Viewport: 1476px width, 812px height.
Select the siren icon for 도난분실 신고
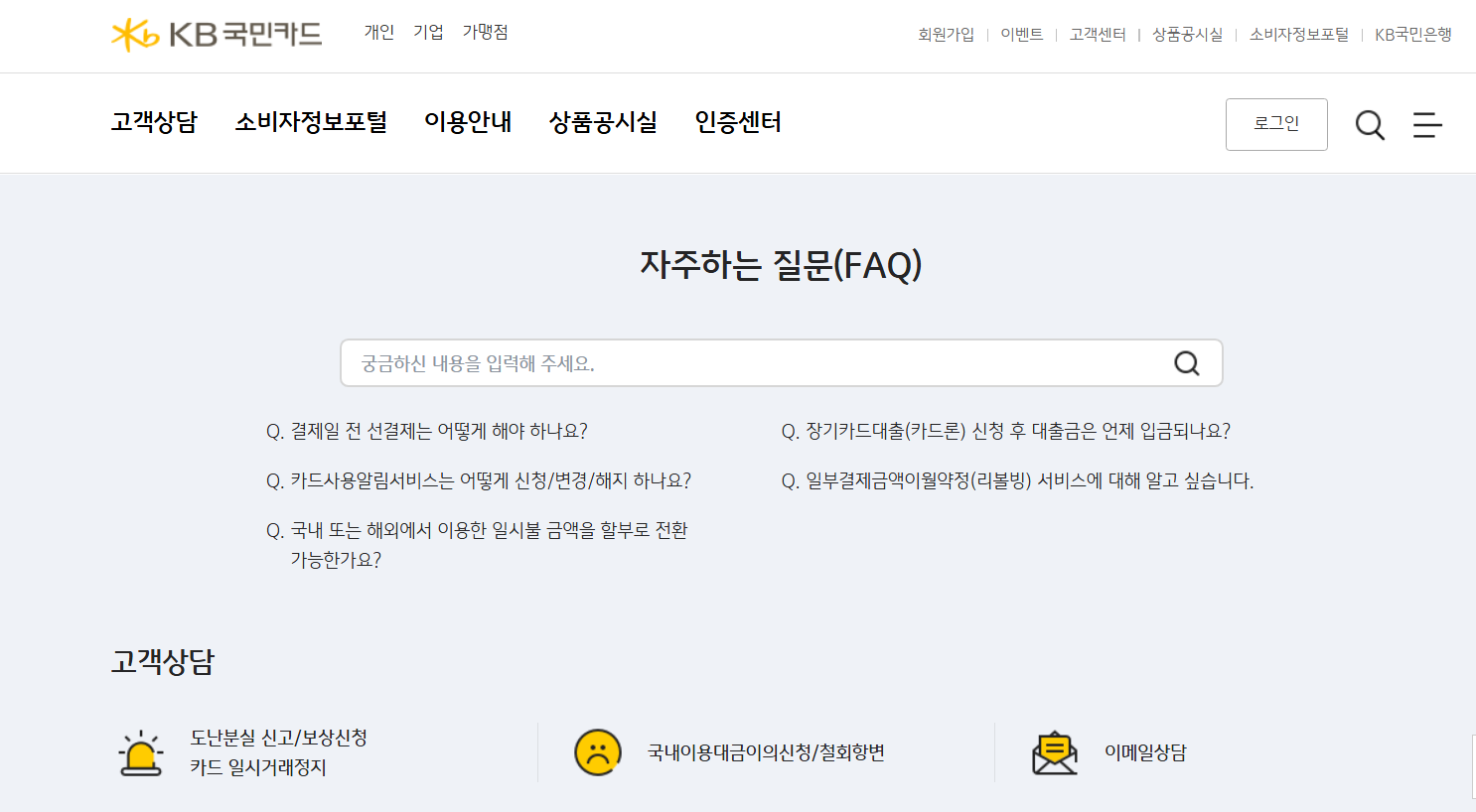pos(142,752)
